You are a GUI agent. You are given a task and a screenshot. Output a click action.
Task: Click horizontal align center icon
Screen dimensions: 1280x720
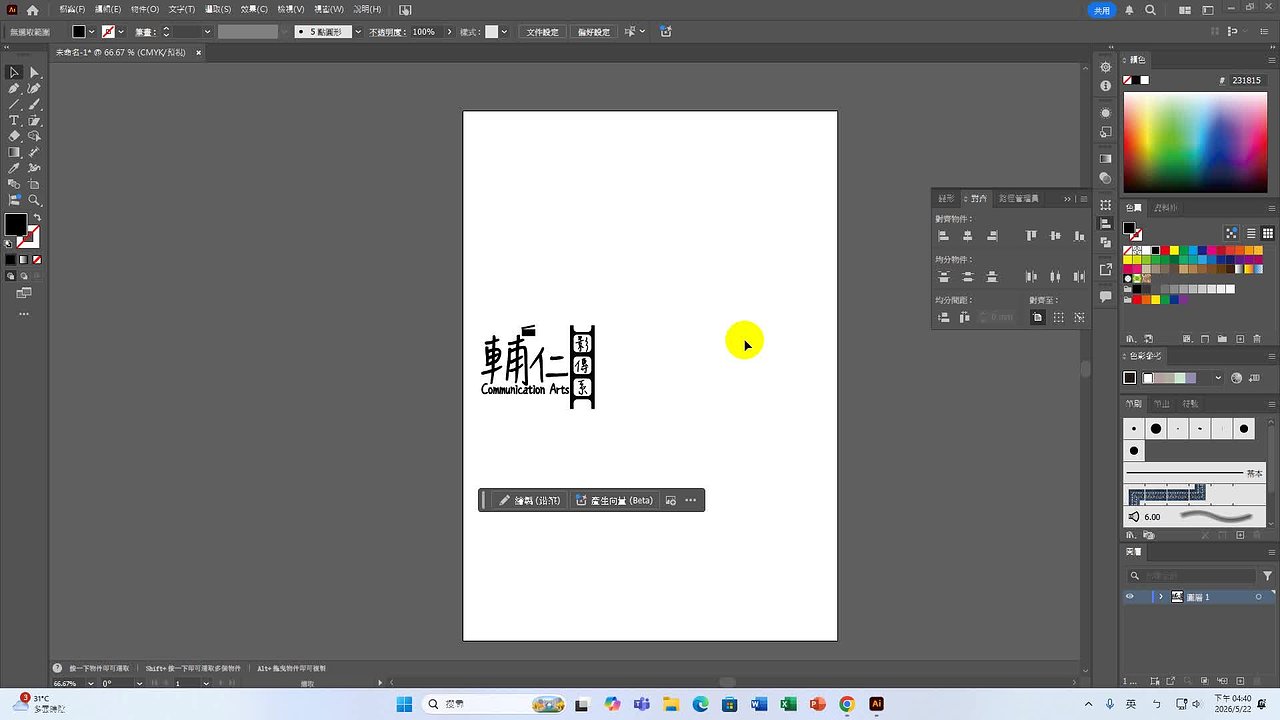(967, 236)
